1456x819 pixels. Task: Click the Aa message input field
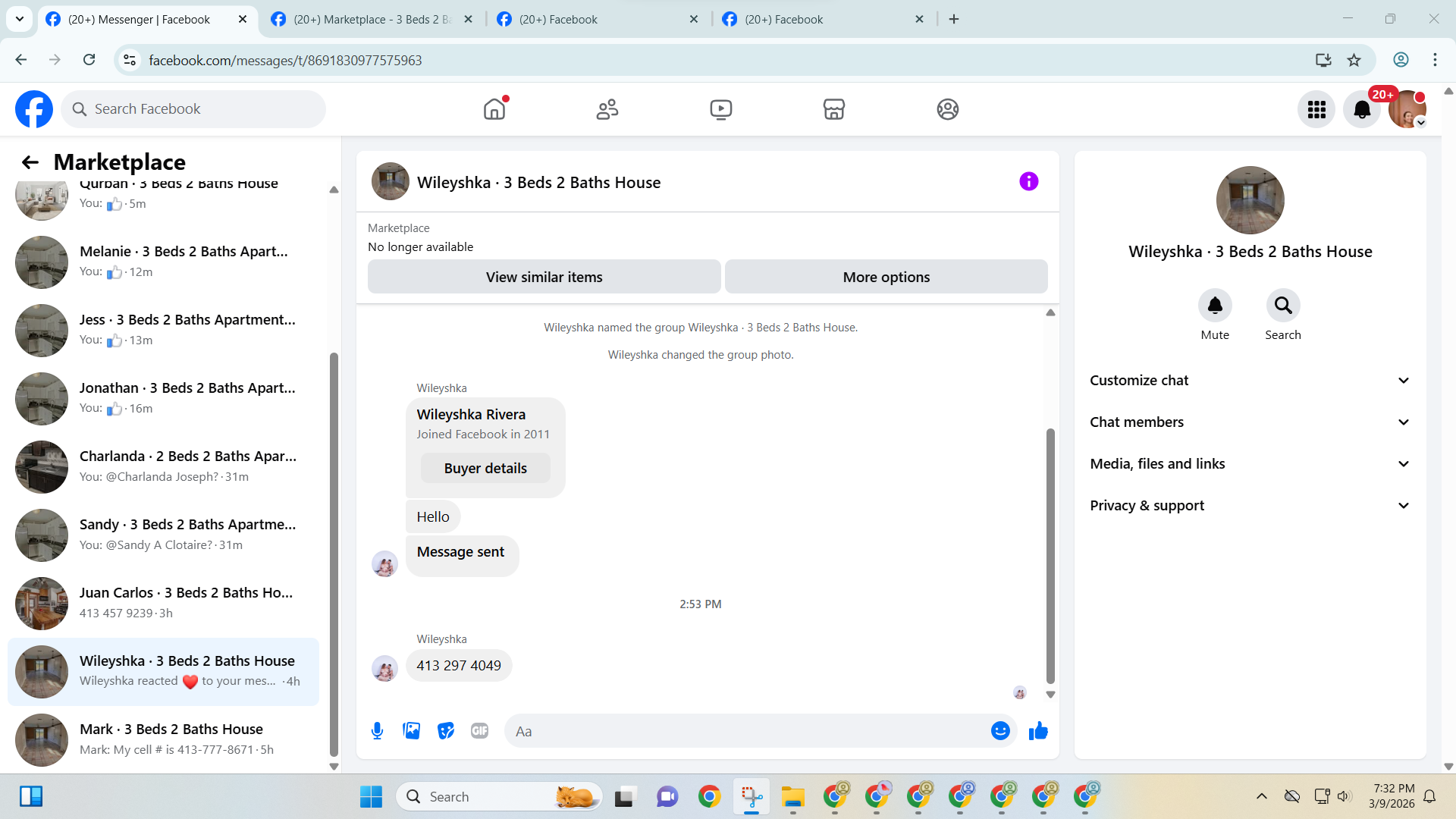[x=747, y=731]
